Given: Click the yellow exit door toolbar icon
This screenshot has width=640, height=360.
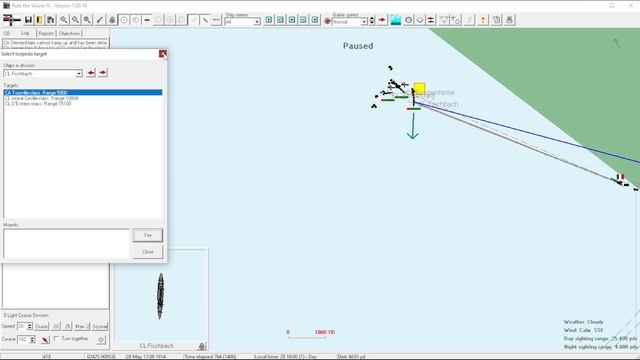Looking at the screenshot, I should coord(40,20).
